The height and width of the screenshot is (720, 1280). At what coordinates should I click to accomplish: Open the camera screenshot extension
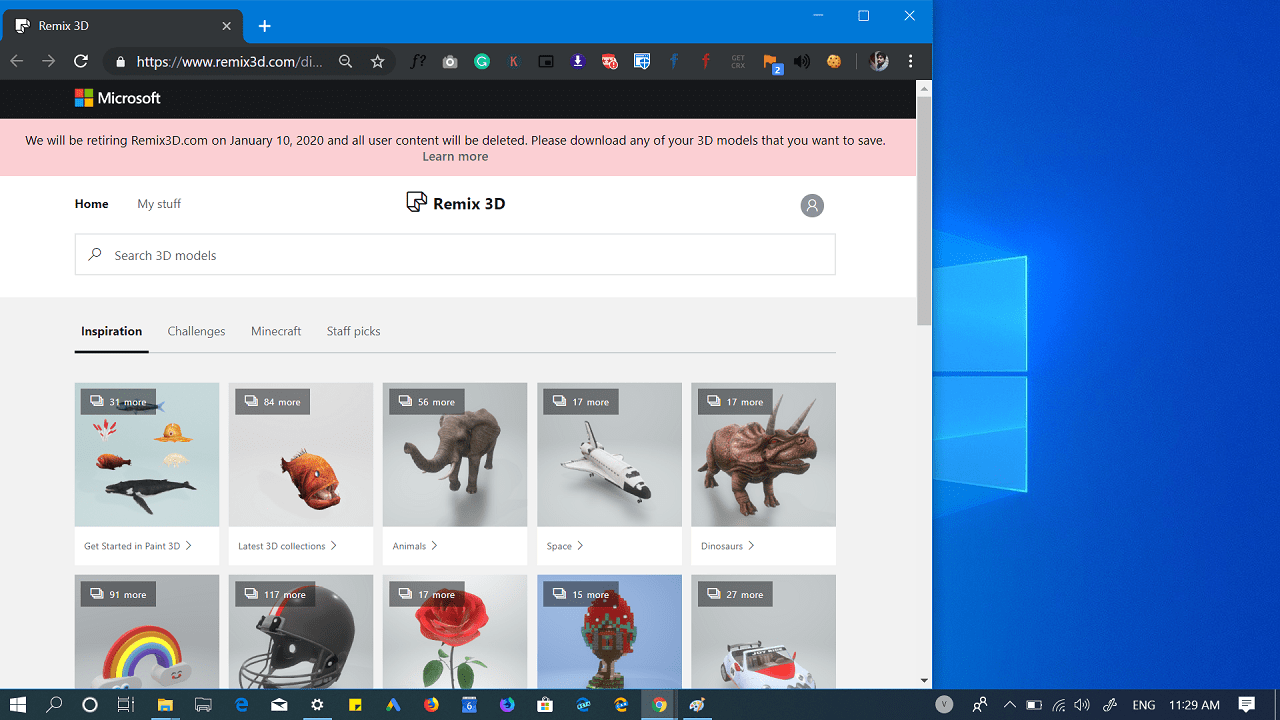(x=450, y=61)
